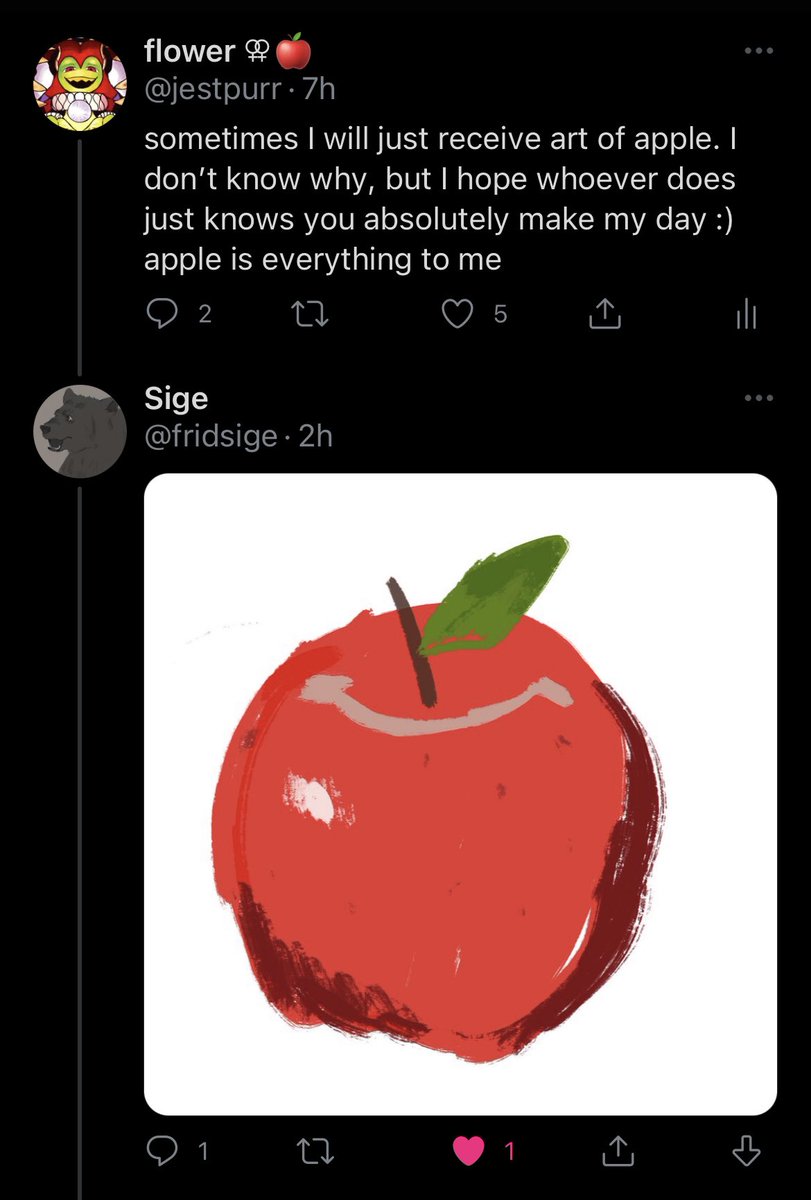The width and height of the screenshot is (811, 1200).
Task: Go to flower's display name
Action: (x=188, y=50)
